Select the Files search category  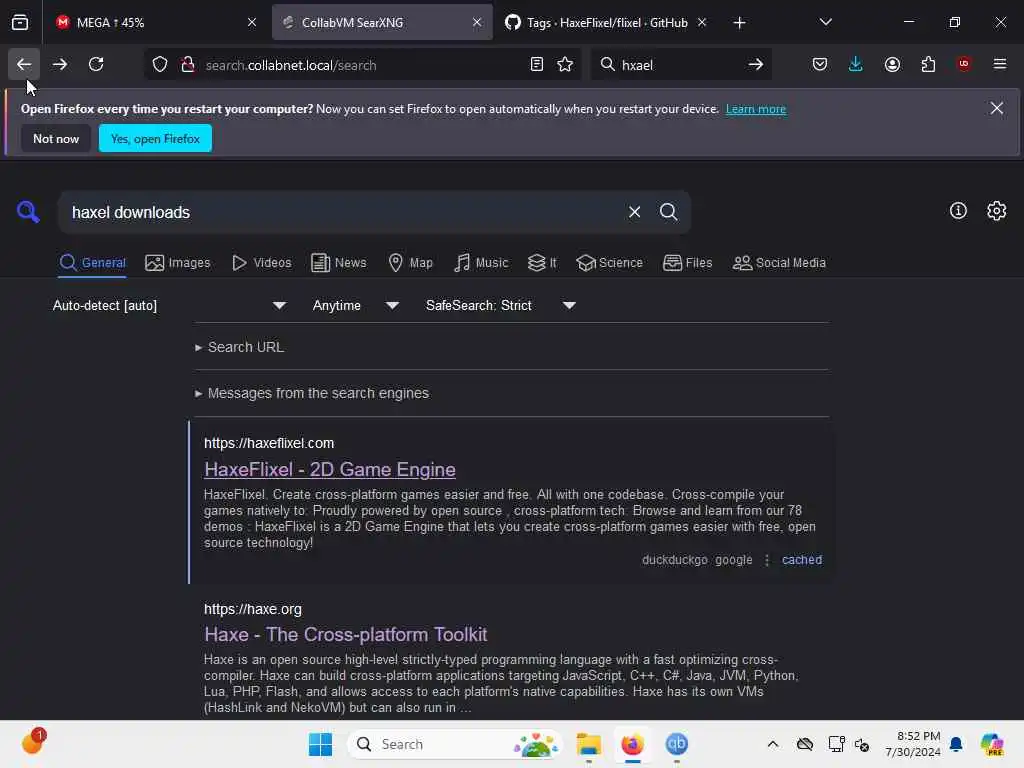click(687, 263)
